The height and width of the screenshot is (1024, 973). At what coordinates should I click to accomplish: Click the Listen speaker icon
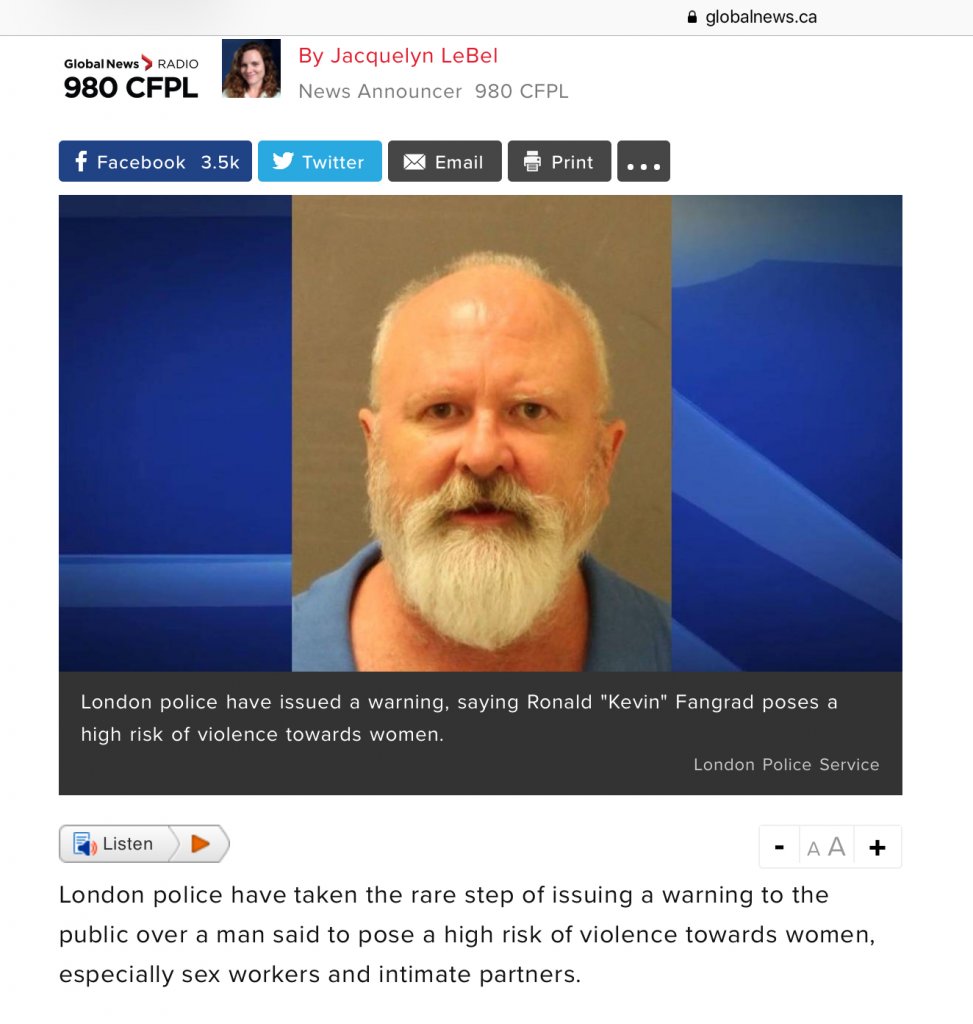[x=84, y=844]
